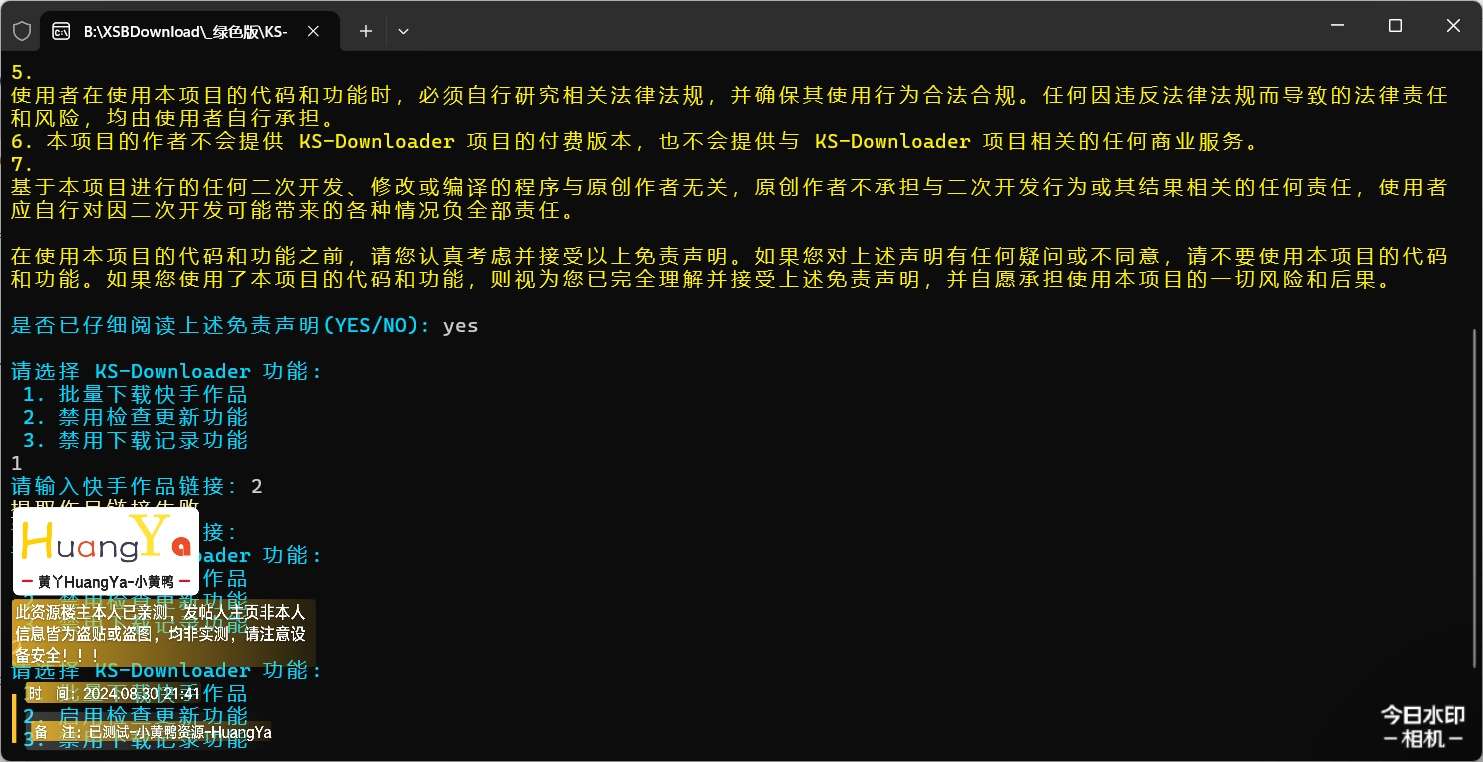Click the lone '5.' line number
The height and width of the screenshot is (762, 1483).
22,72
